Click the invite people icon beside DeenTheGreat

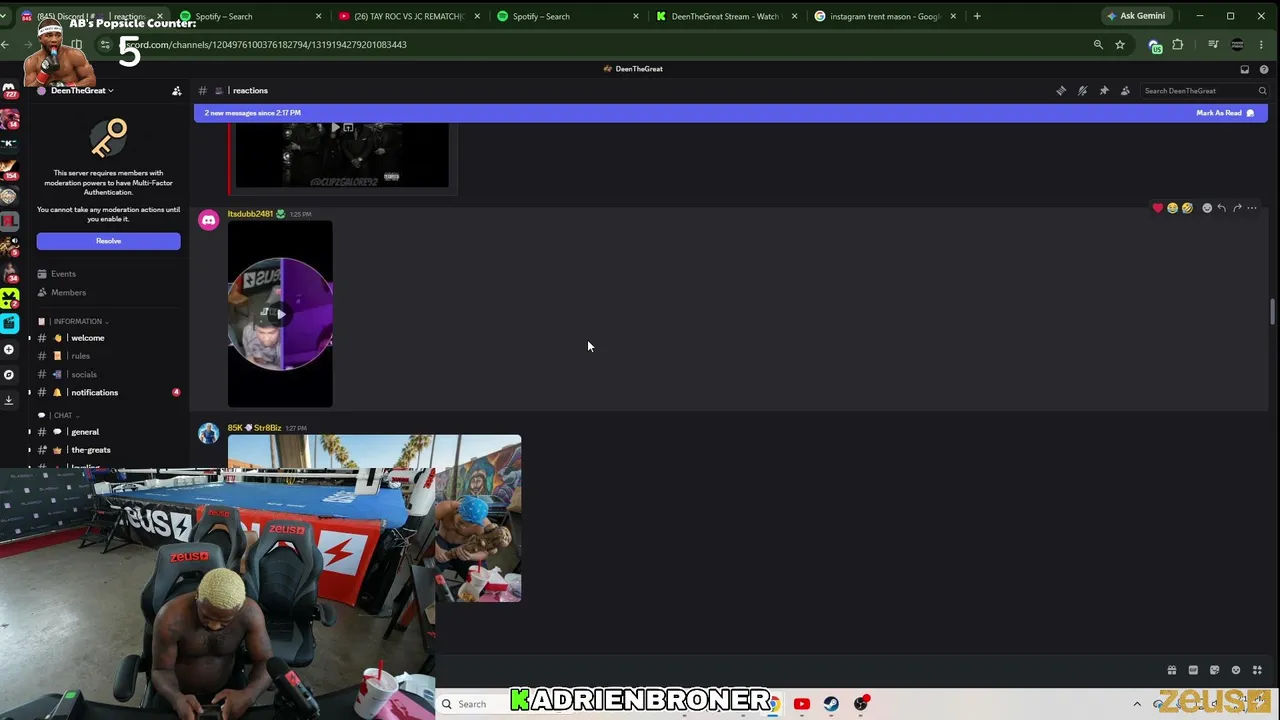tap(177, 91)
